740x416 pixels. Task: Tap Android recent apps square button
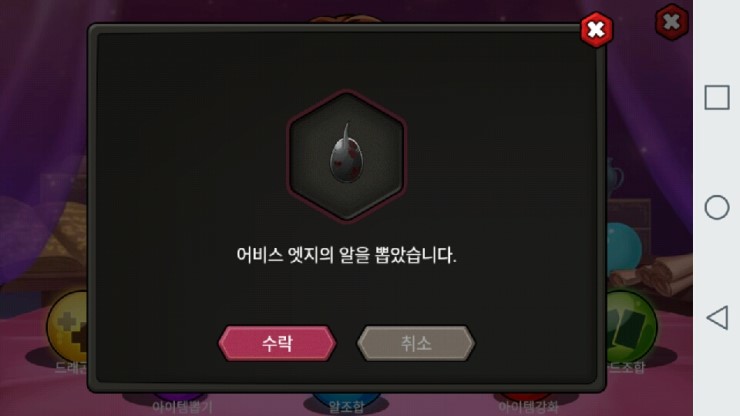point(716,98)
